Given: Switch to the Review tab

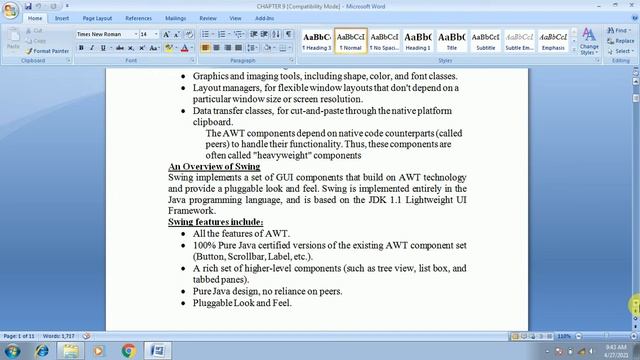Looking at the screenshot, I should tap(208, 18).
